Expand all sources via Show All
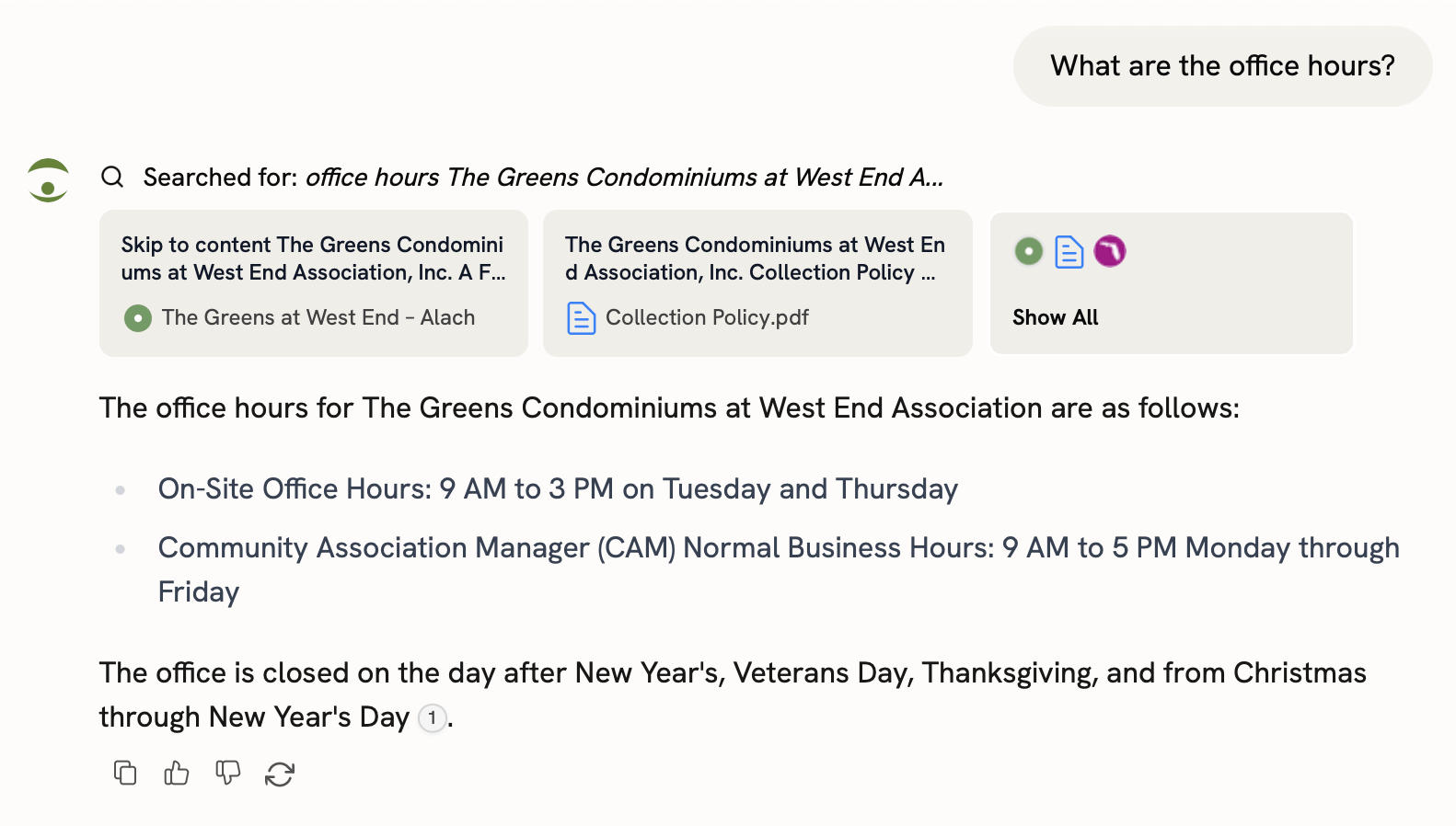 1055,317
